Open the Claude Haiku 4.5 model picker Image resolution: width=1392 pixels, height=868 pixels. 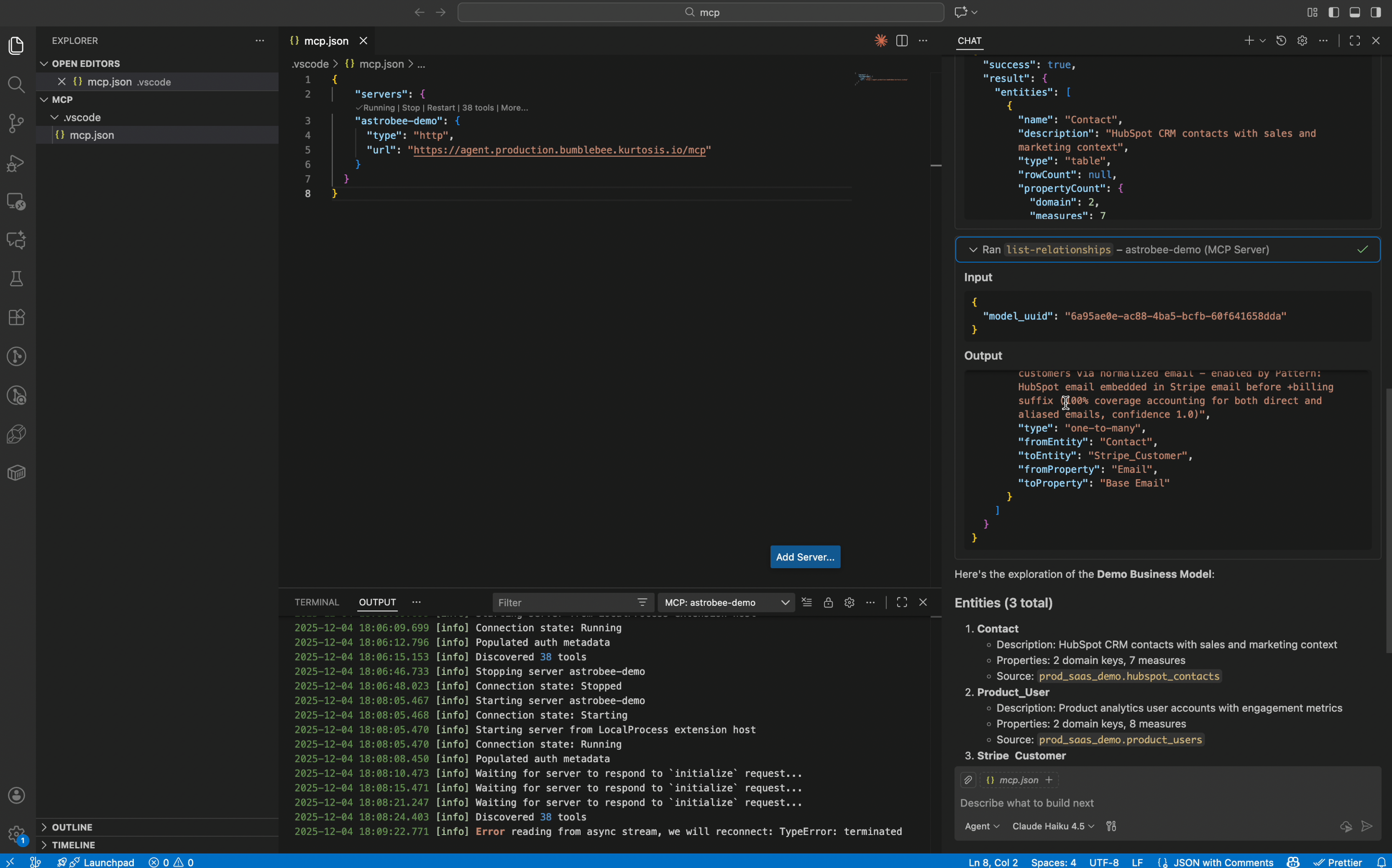(x=1053, y=826)
